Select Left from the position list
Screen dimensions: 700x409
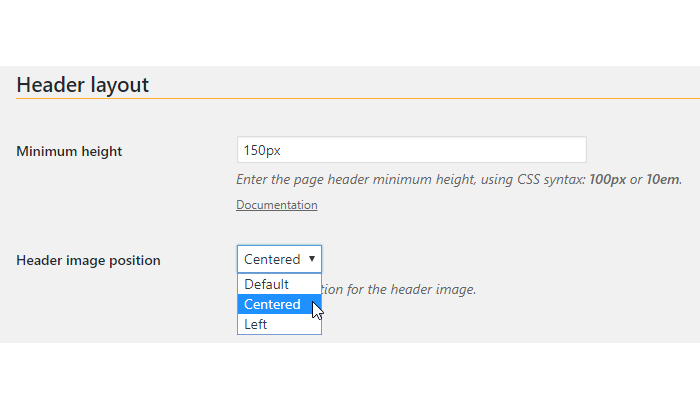point(279,324)
